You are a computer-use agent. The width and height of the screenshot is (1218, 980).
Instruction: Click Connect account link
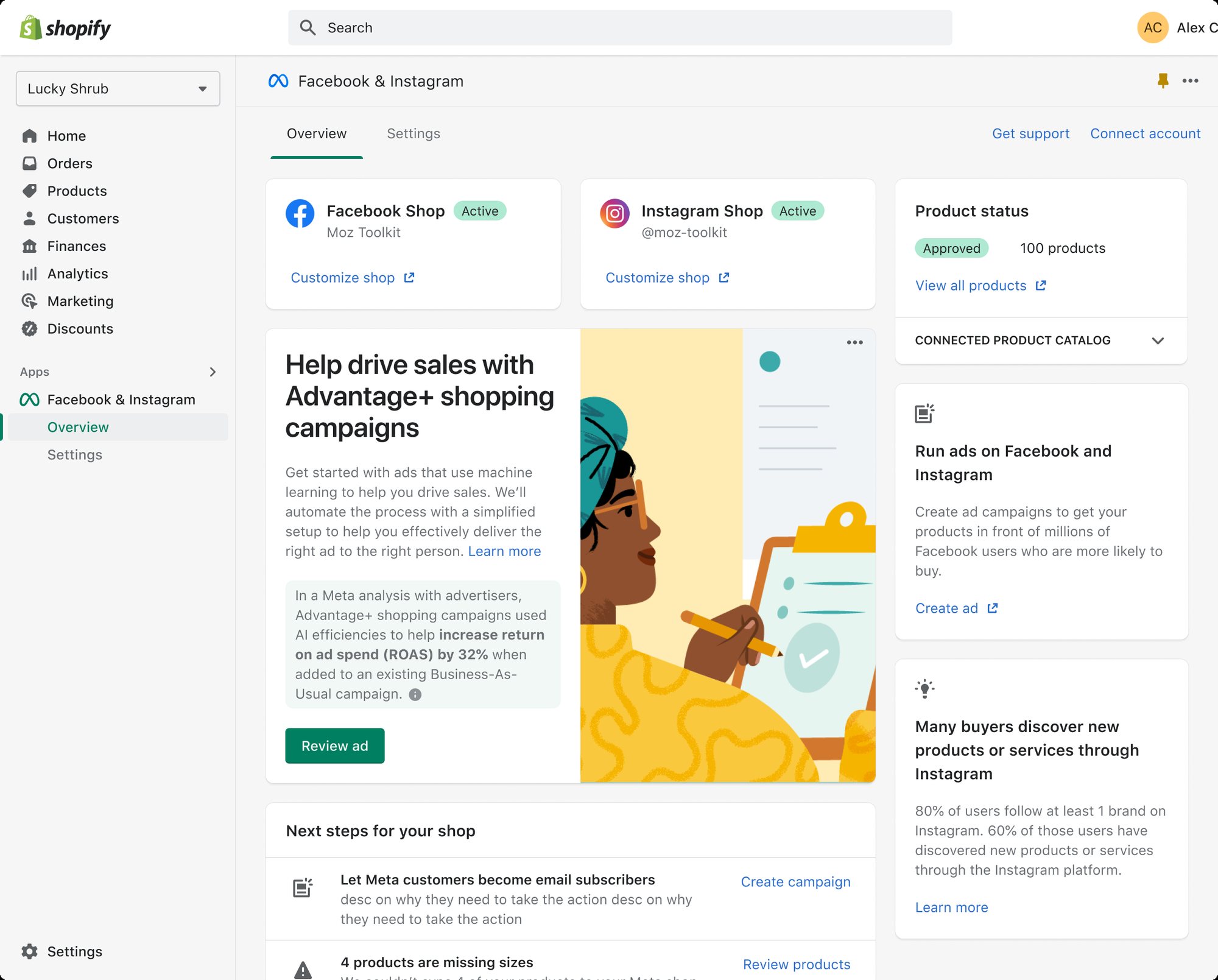pos(1145,133)
